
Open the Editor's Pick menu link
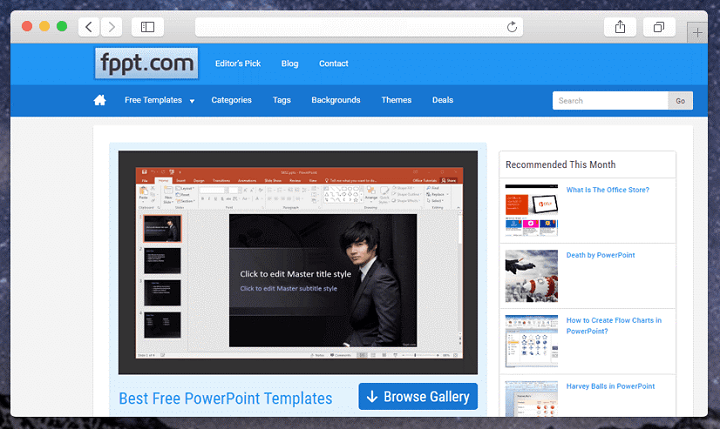[x=238, y=63]
